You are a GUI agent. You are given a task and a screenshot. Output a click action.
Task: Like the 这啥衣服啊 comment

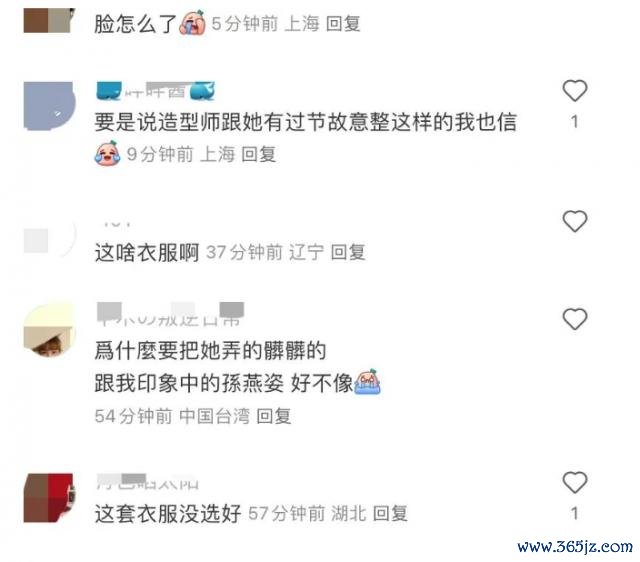tap(575, 221)
